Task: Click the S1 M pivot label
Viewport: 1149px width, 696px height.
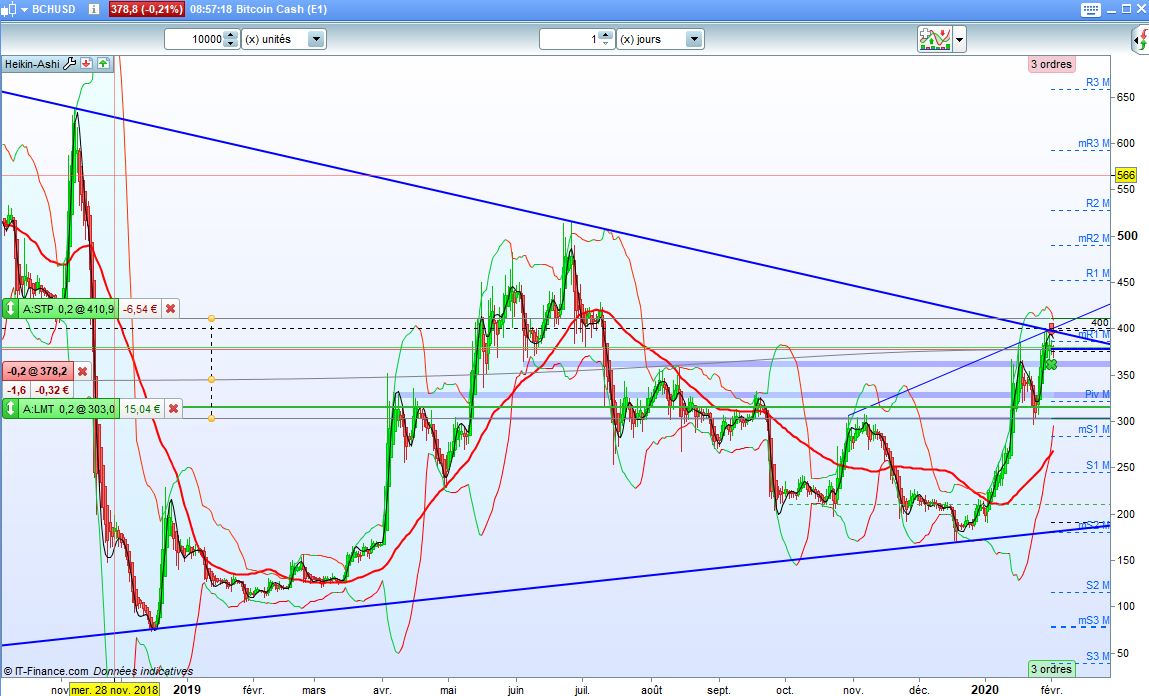Action: pyautogui.click(x=1097, y=465)
